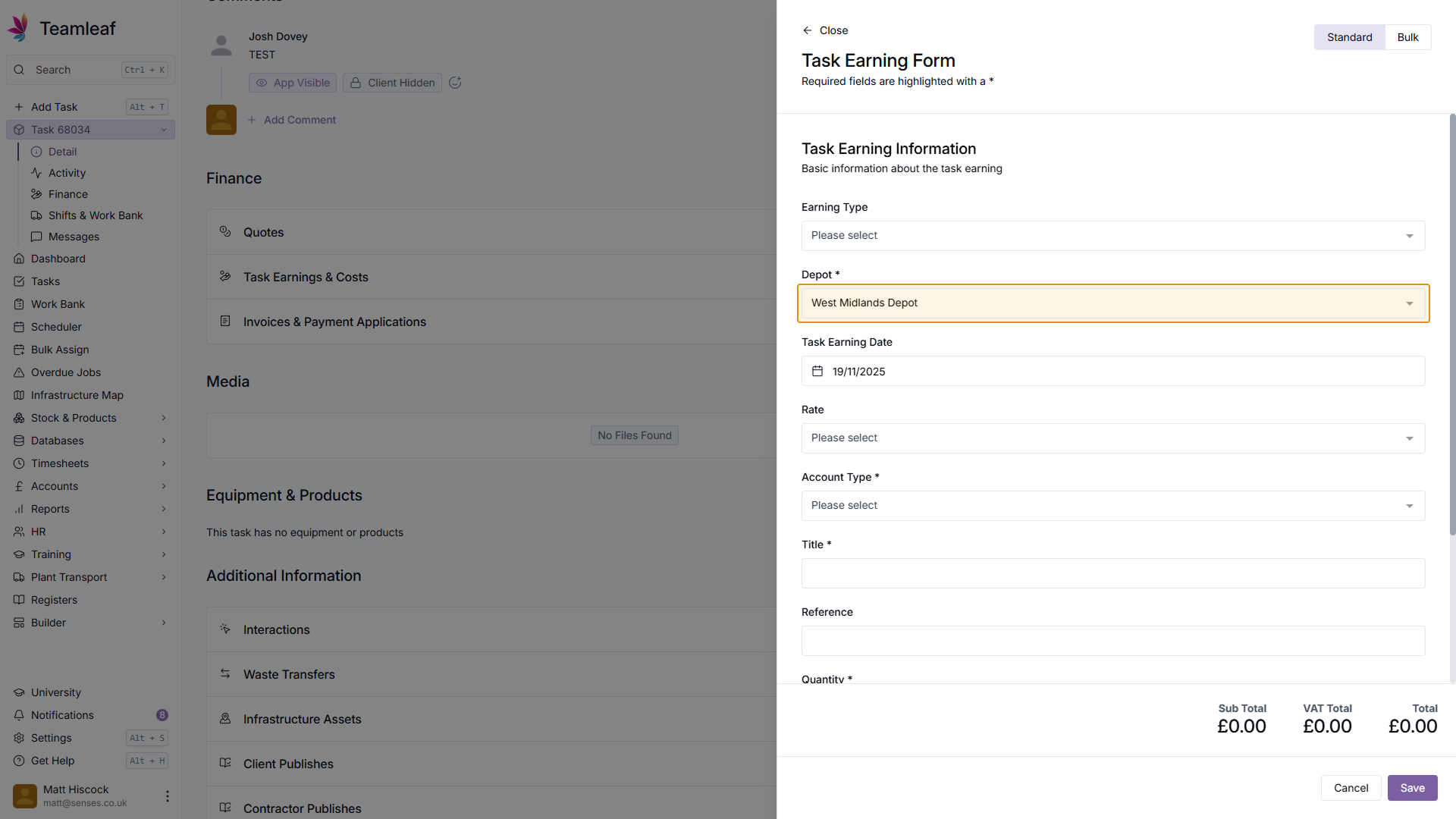Toggle the App Visible comment visibility
The image size is (1456, 819).
293,83
